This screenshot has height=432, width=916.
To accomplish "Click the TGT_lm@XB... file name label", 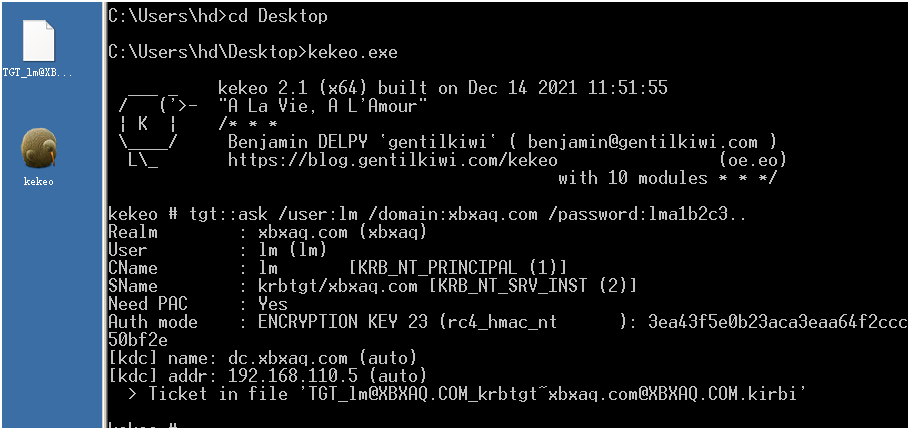I will (39, 74).
